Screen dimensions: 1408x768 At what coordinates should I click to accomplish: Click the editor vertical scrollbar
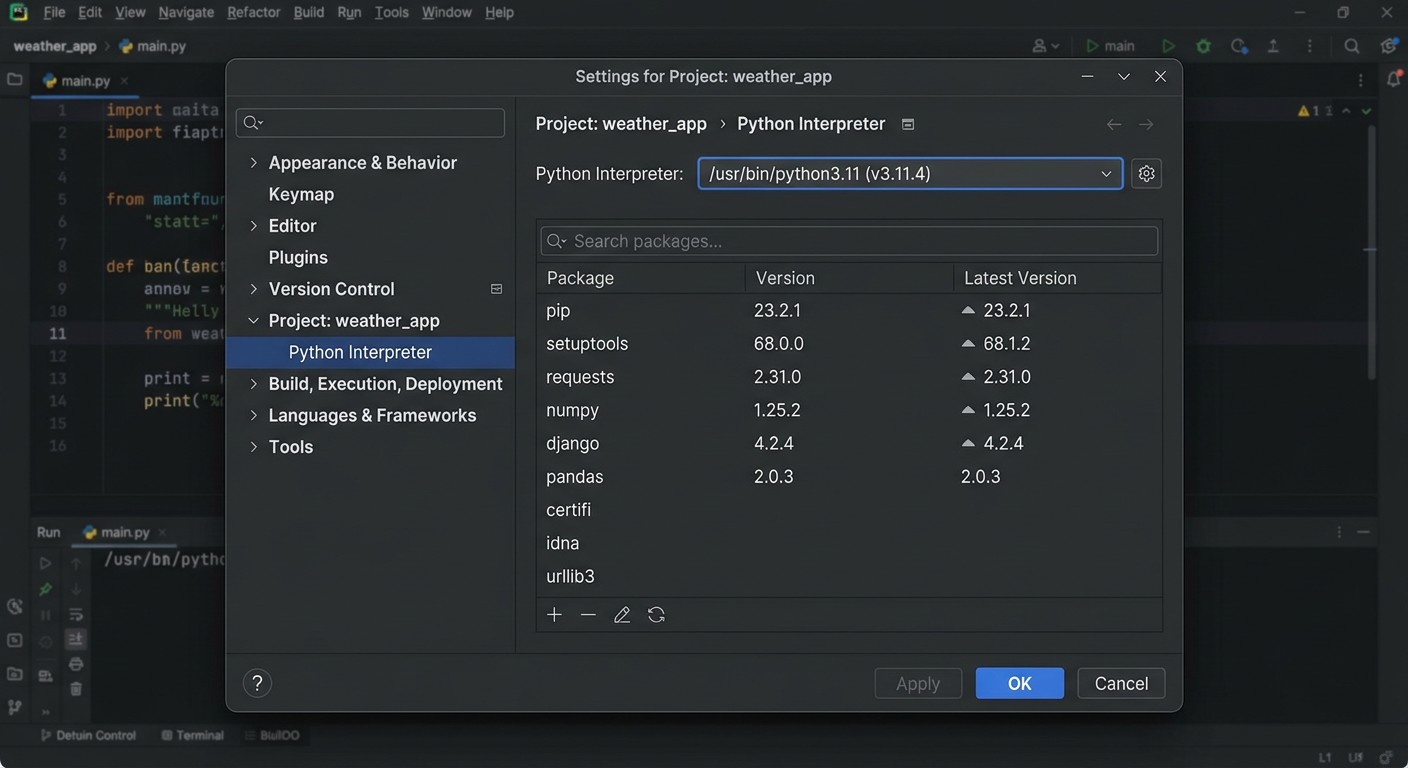[1371, 250]
